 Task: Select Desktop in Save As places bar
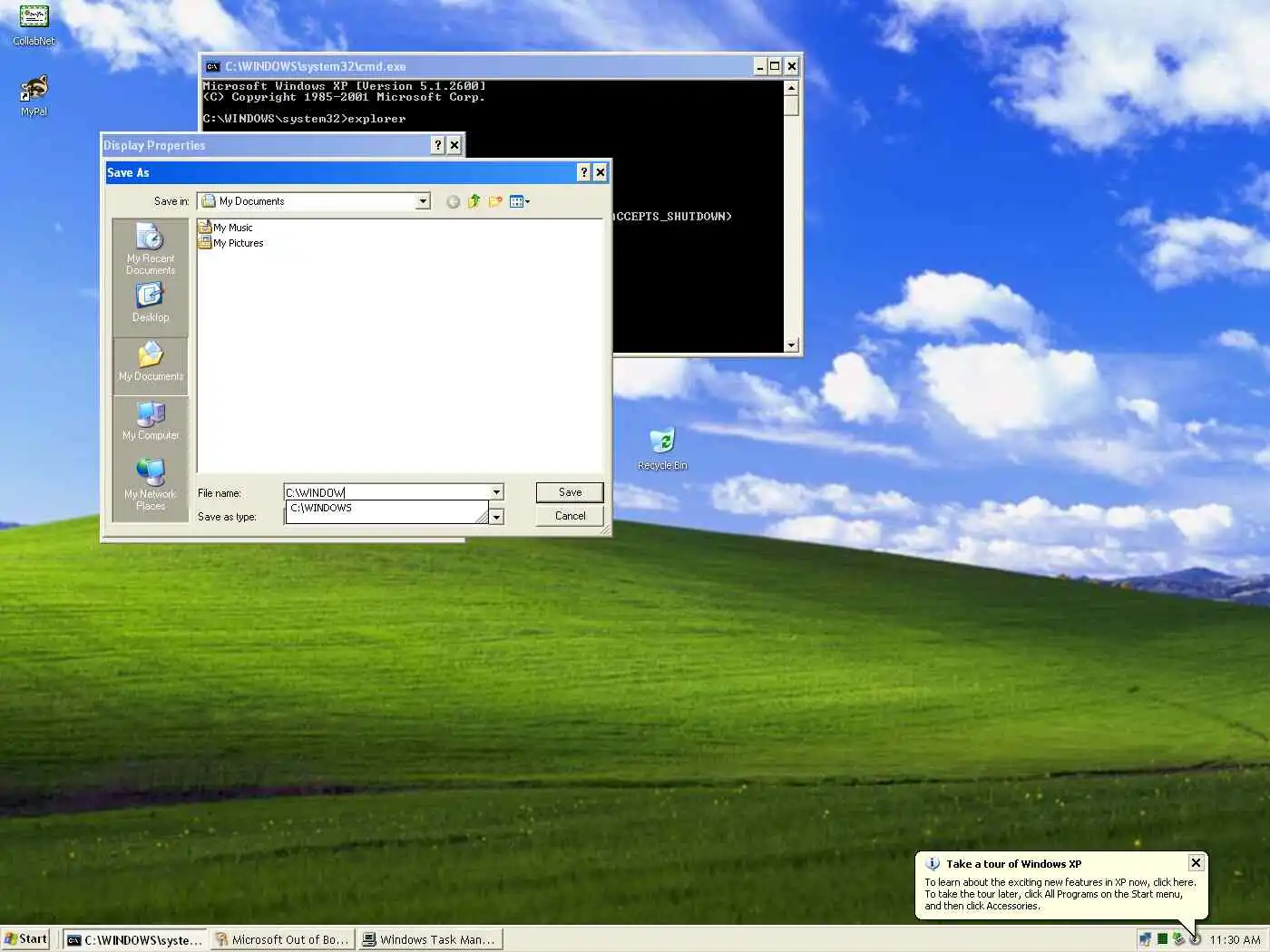[151, 302]
